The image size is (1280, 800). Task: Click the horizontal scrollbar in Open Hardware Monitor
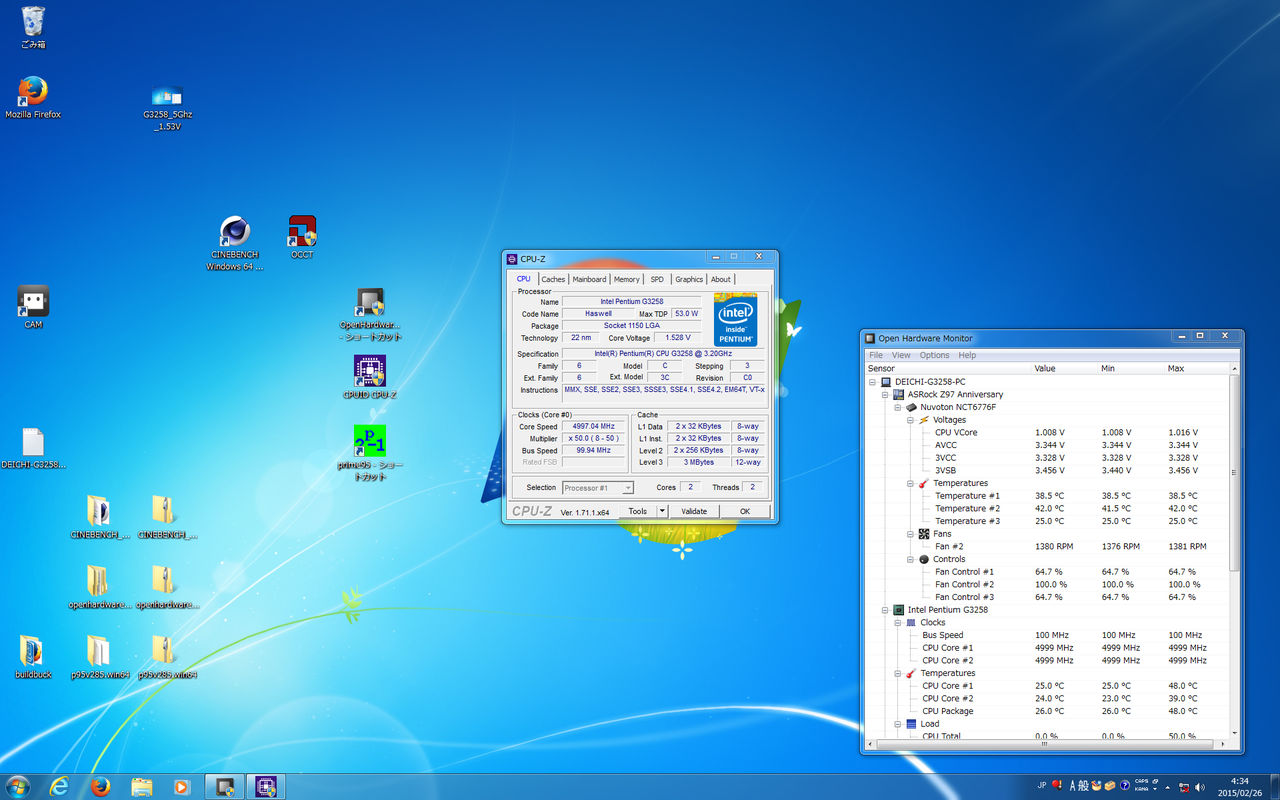[x=1043, y=744]
